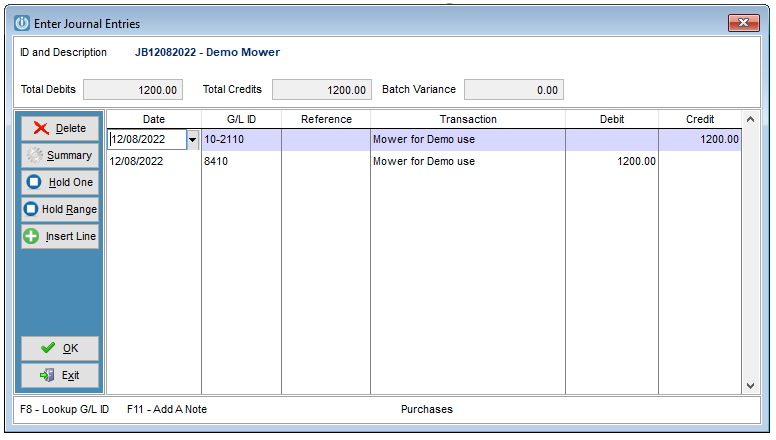Click the F11 - Add A Note hint
The width and height of the screenshot is (776, 440).
167,409
